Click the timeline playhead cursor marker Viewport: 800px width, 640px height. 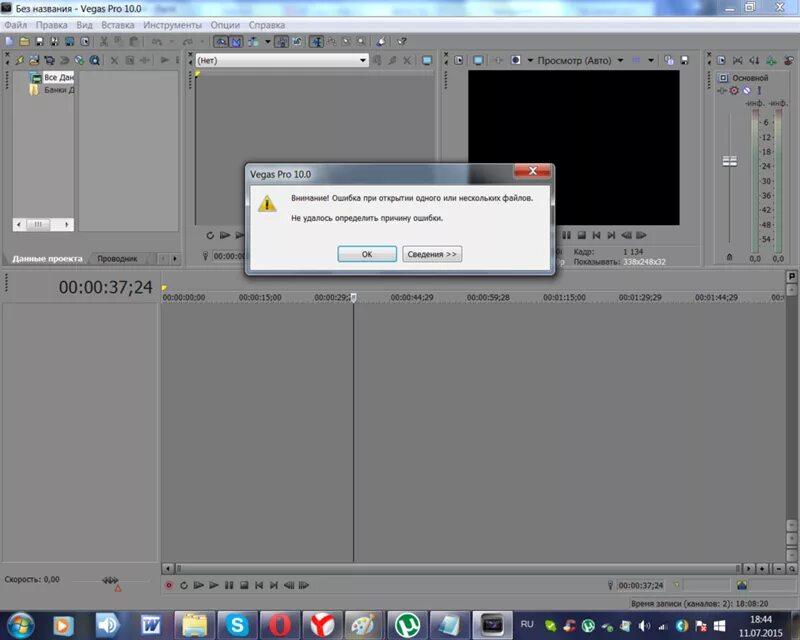[x=354, y=297]
